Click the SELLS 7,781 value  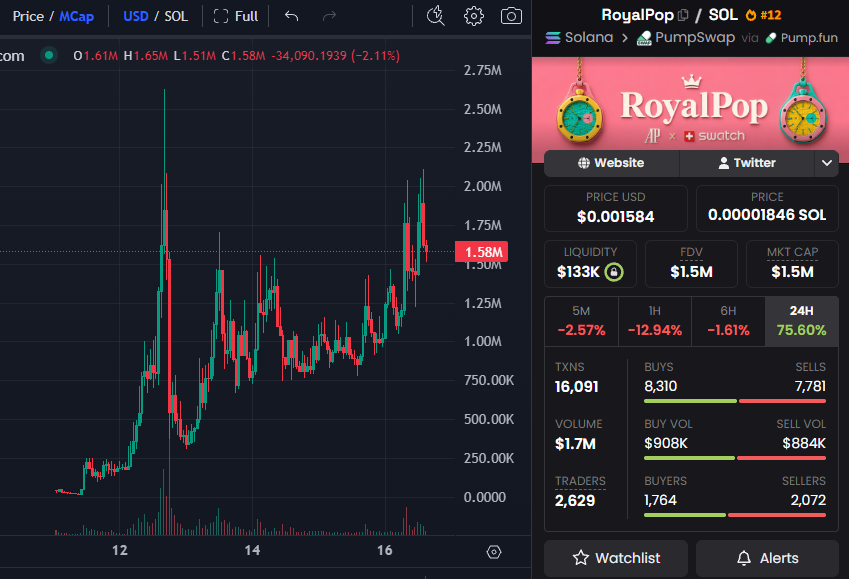click(810, 386)
